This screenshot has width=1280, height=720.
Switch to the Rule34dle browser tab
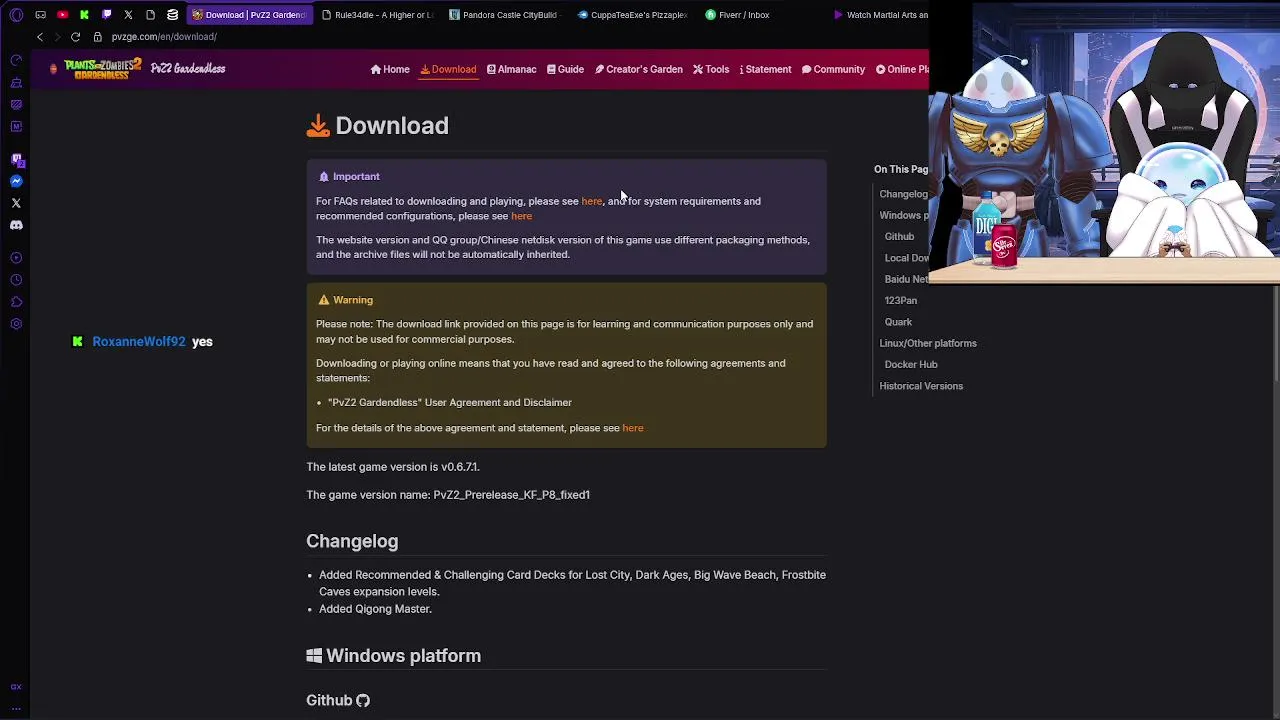tap(378, 15)
